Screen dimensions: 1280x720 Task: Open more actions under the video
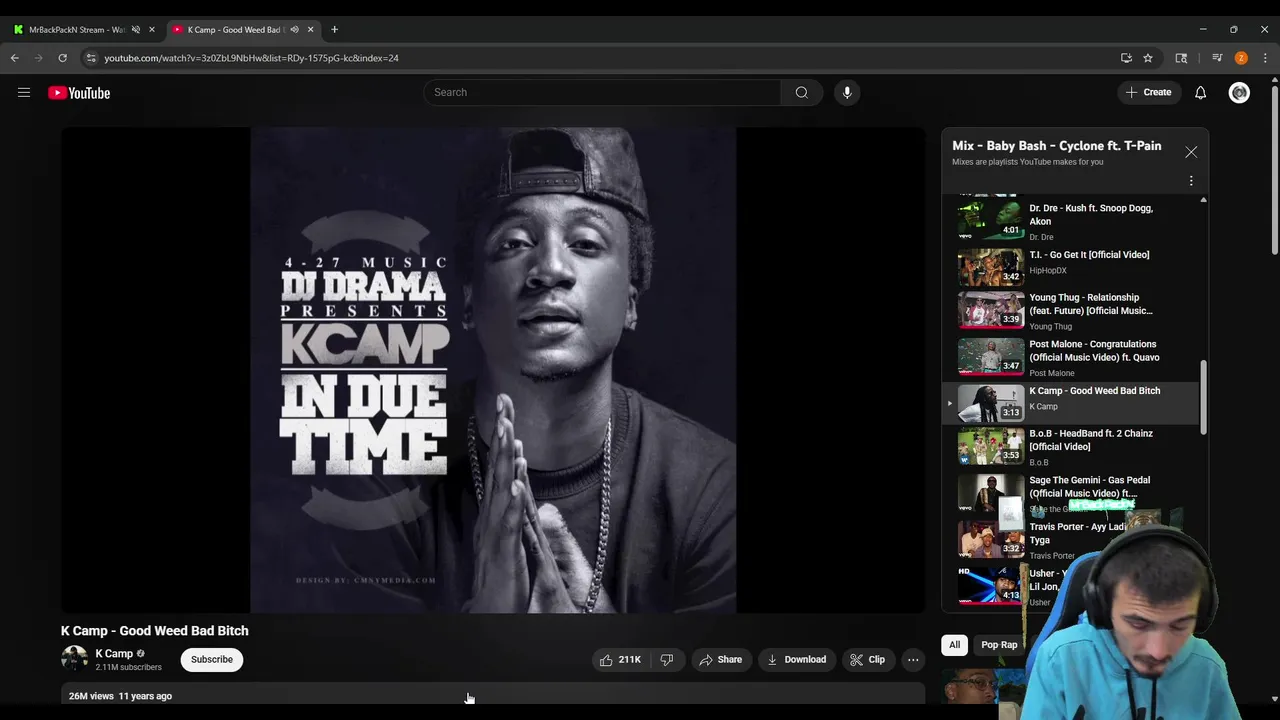click(913, 659)
